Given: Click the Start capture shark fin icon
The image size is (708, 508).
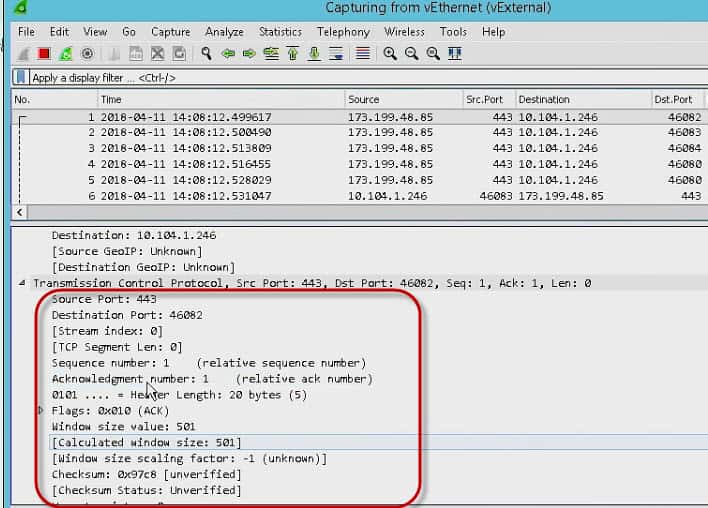Looking at the screenshot, I should 23,54.
